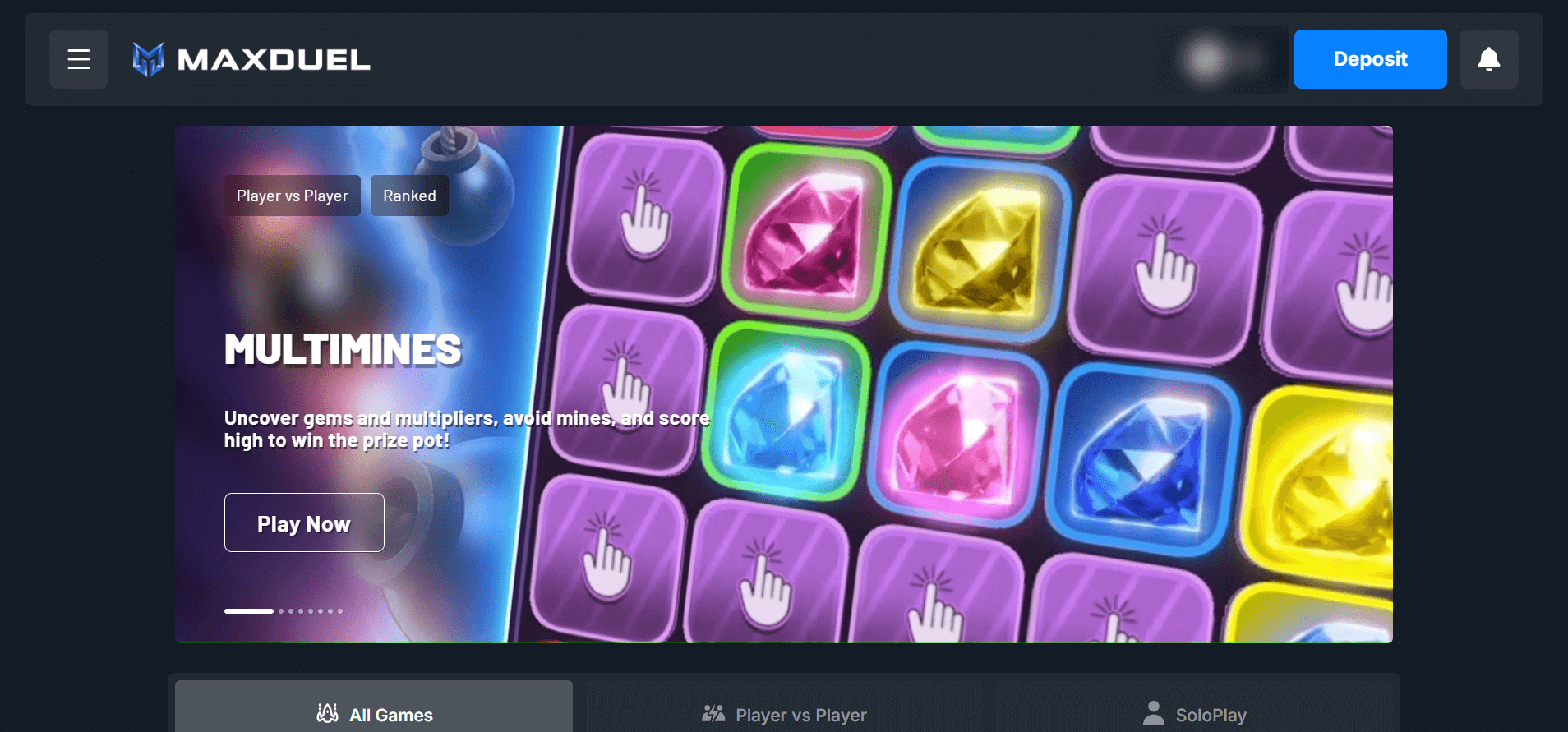
Task: Click the MAXDUEL wordmark text
Action: coord(274,60)
